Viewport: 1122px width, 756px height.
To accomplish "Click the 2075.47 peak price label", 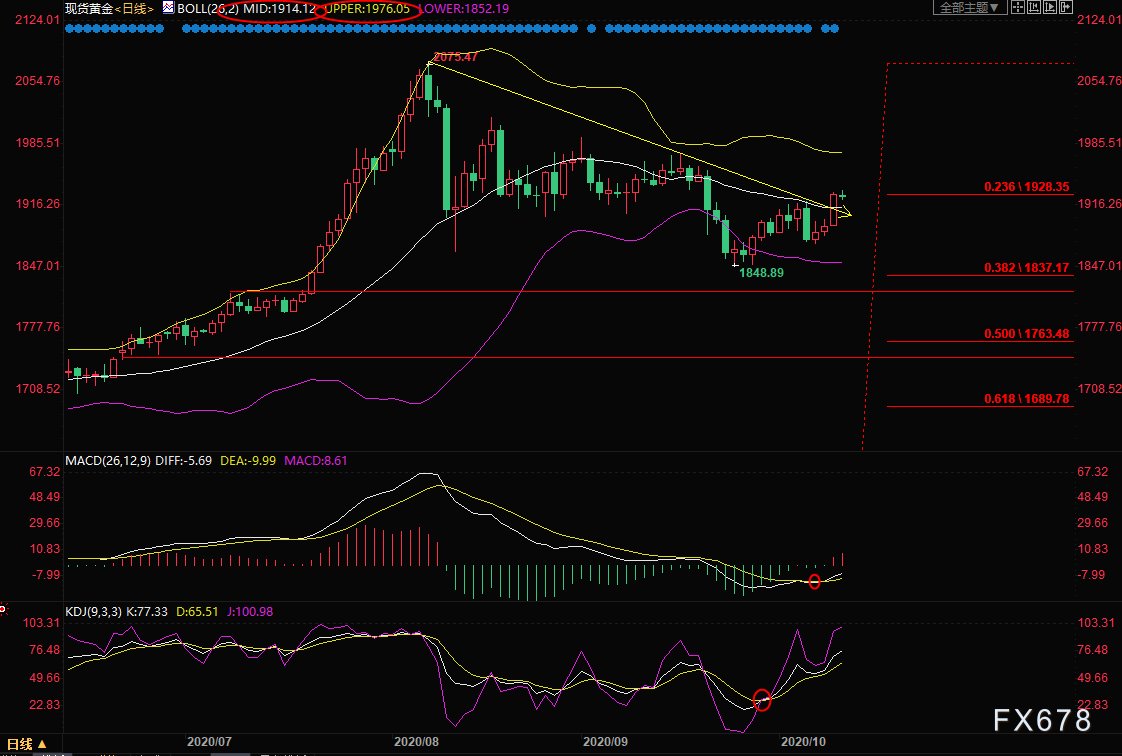I will pyautogui.click(x=455, y=57).
